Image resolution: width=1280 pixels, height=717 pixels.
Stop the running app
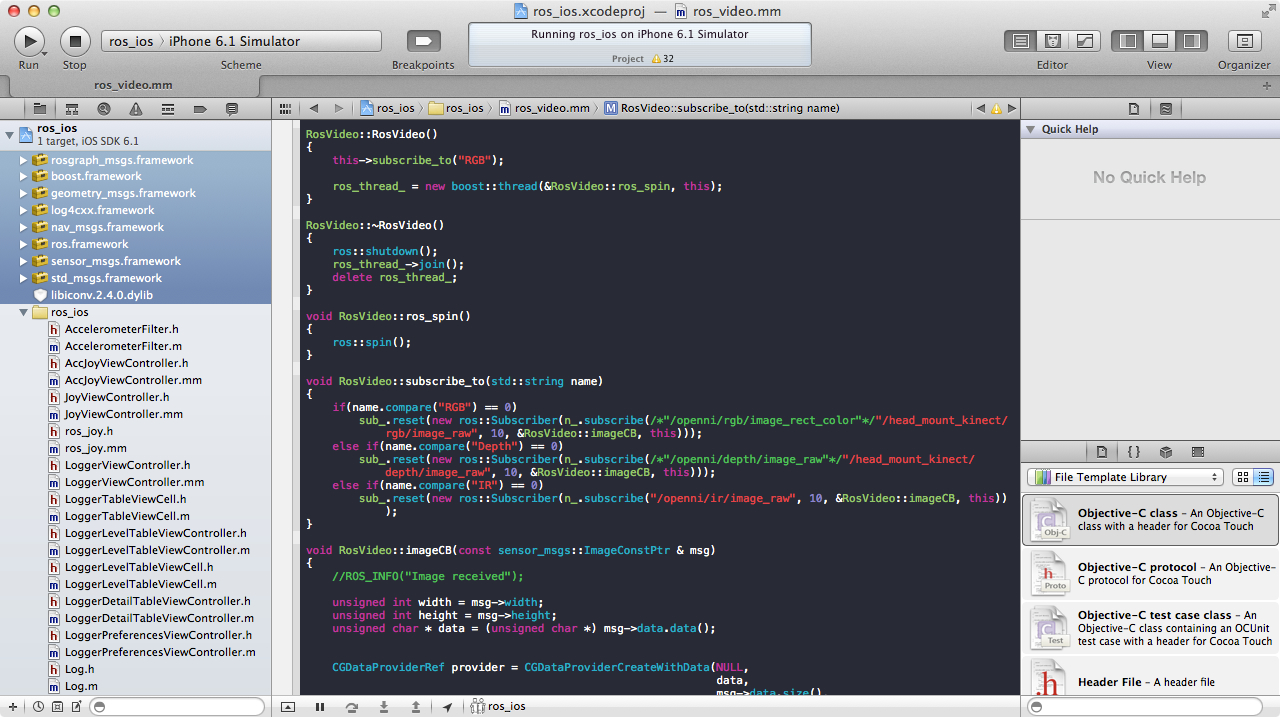(75, 41)
